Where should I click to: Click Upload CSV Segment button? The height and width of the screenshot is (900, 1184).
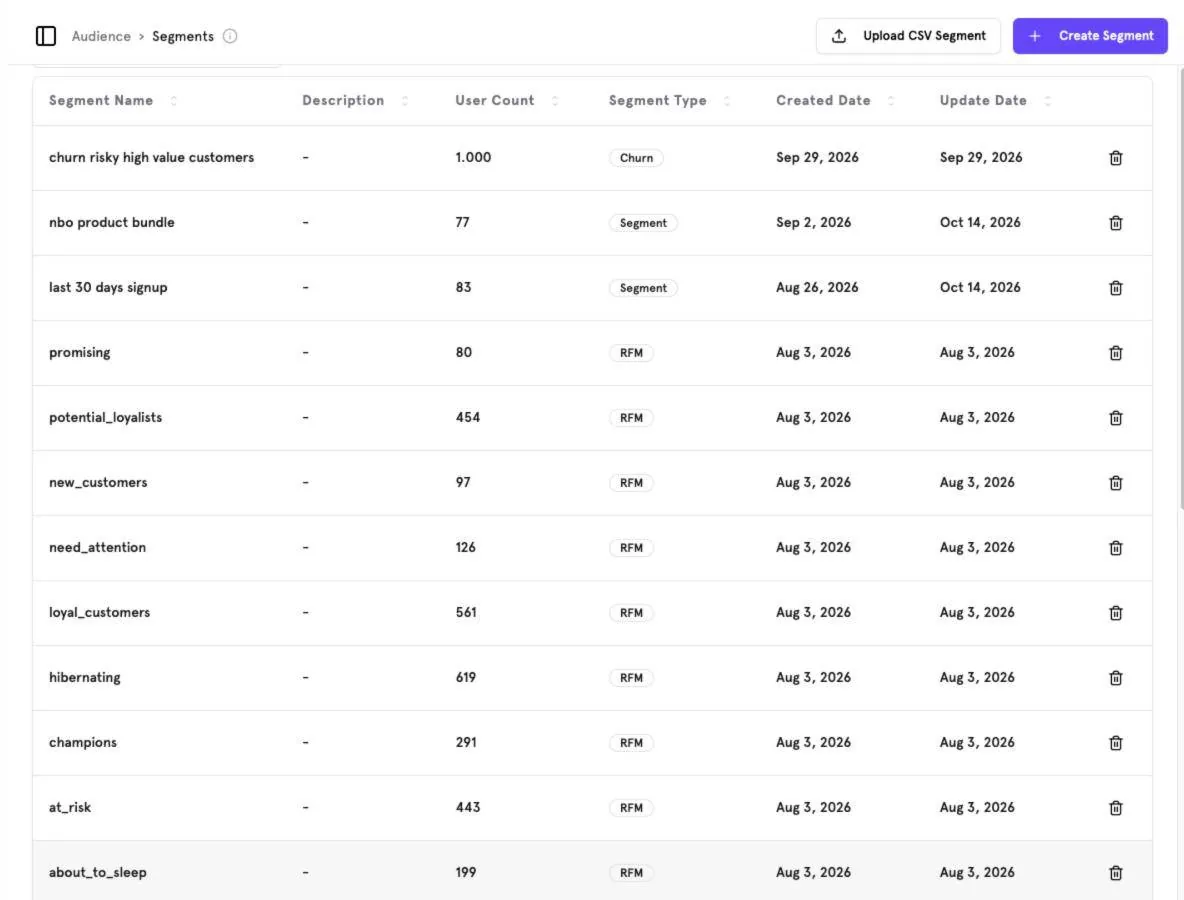coord(908,35)
